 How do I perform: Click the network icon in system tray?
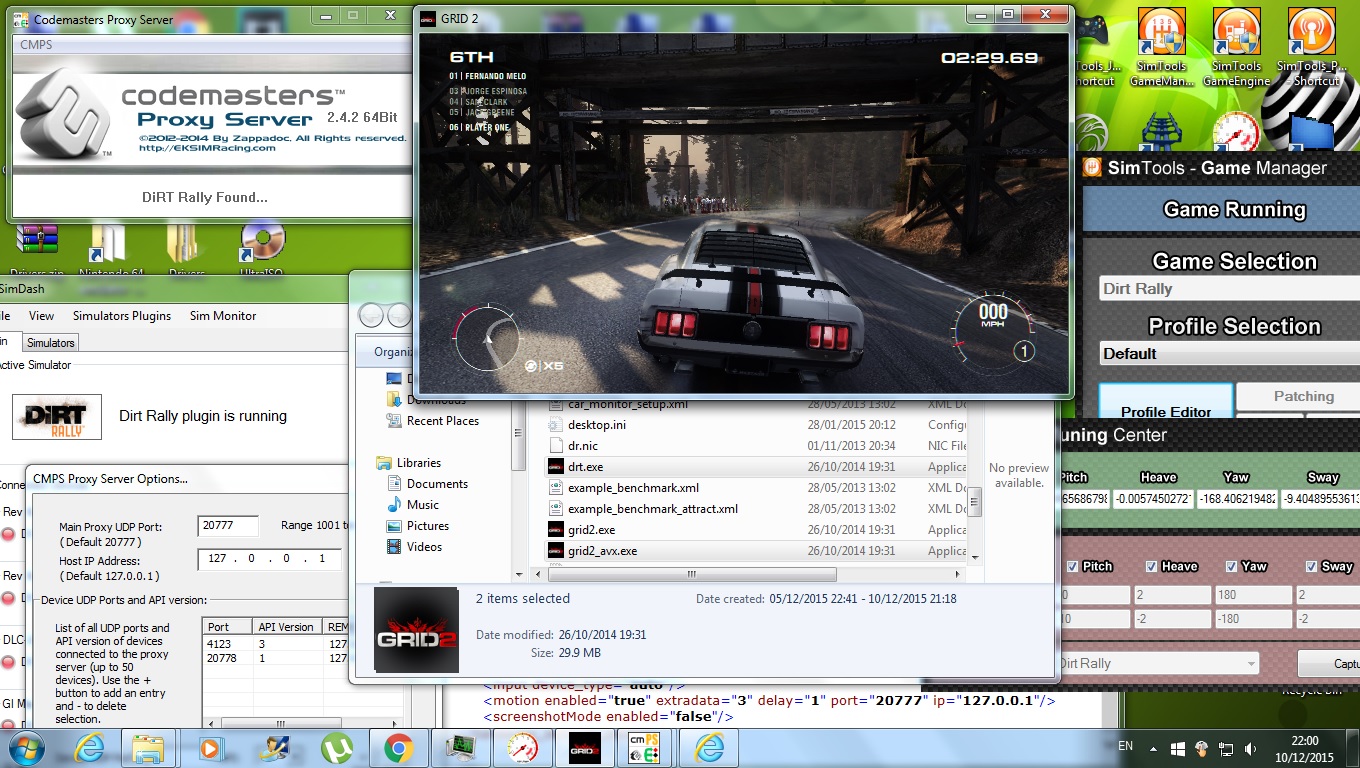pyautogui.click(x=1225, y=748)
